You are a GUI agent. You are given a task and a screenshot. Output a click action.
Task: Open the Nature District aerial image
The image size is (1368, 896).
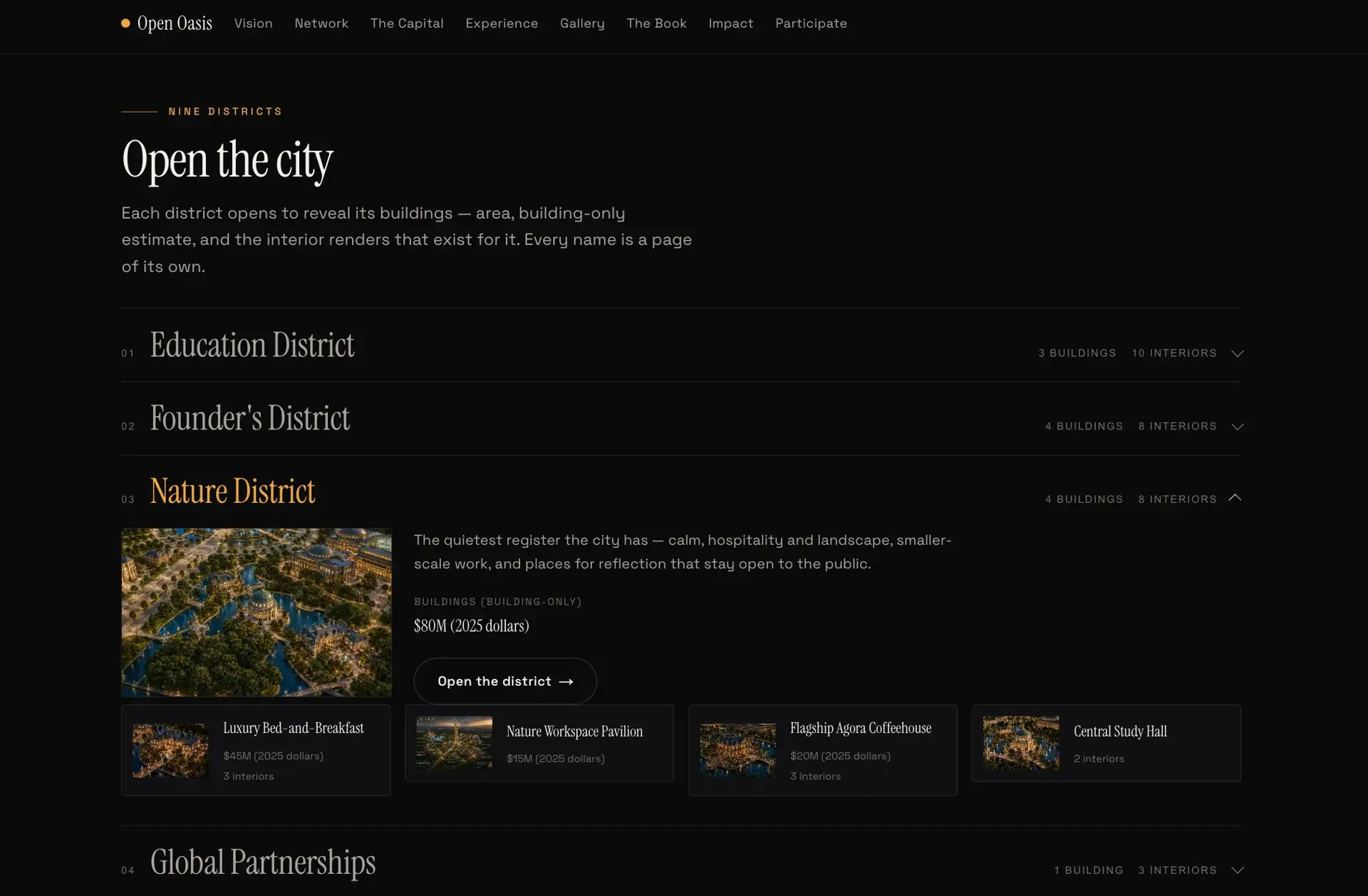coord(256,613)
